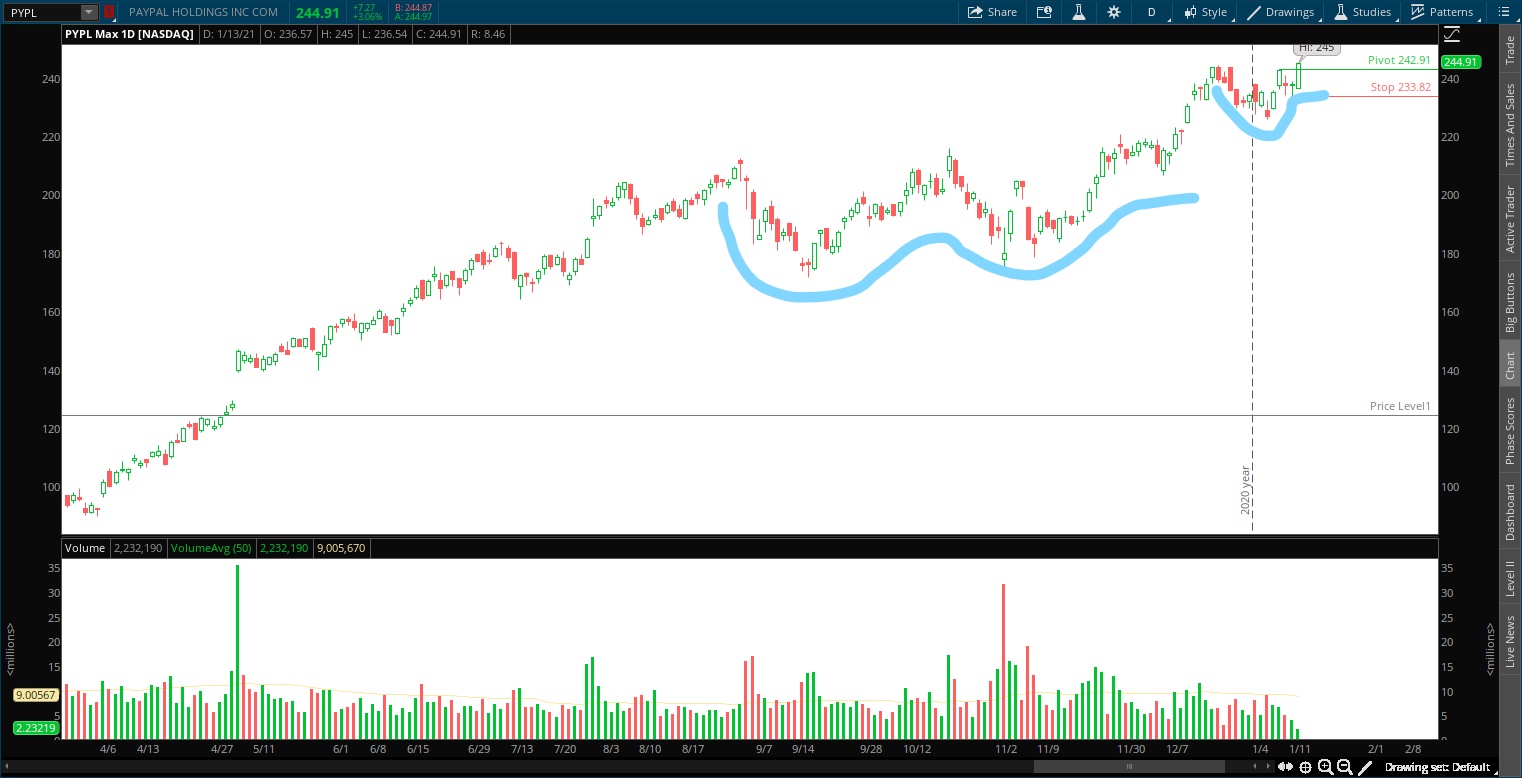Open the Dashboard side tab
Viewport: 1522px width, 778px height.
coord(1510,512)
